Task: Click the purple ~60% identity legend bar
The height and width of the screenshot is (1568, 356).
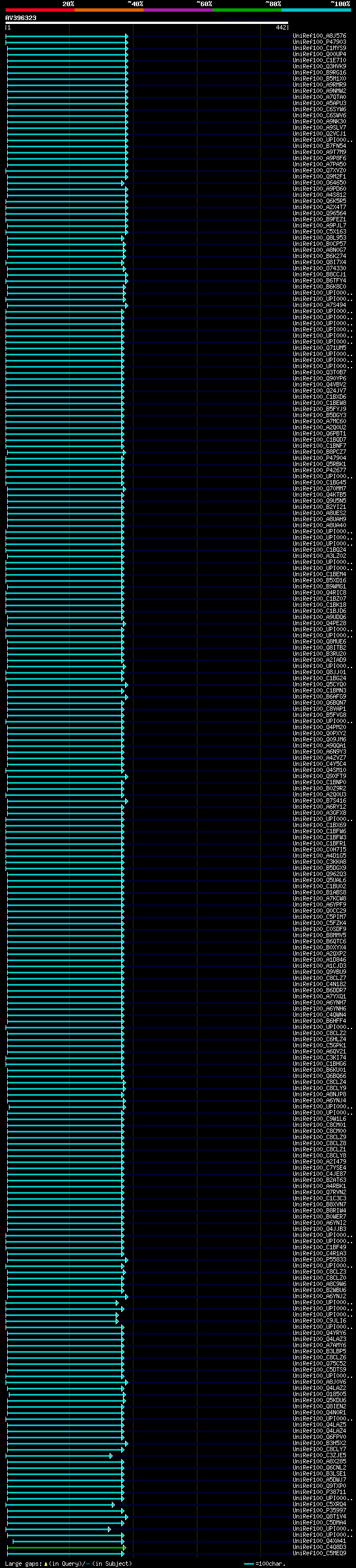Action: tap(179, 10)
